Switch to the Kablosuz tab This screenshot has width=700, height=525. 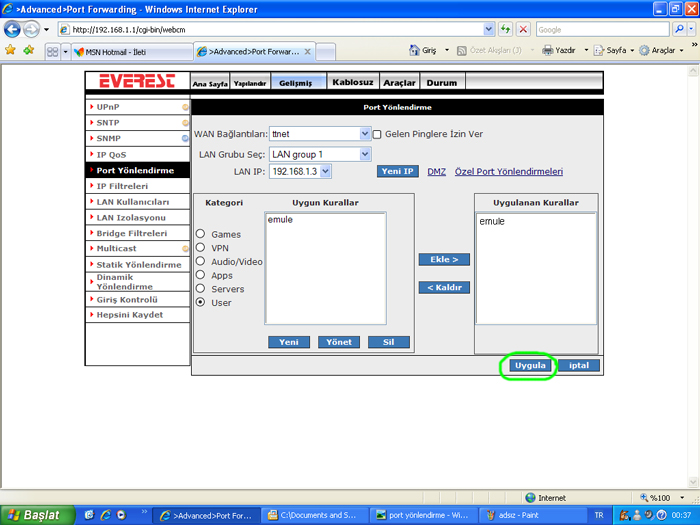coord(353,82)
